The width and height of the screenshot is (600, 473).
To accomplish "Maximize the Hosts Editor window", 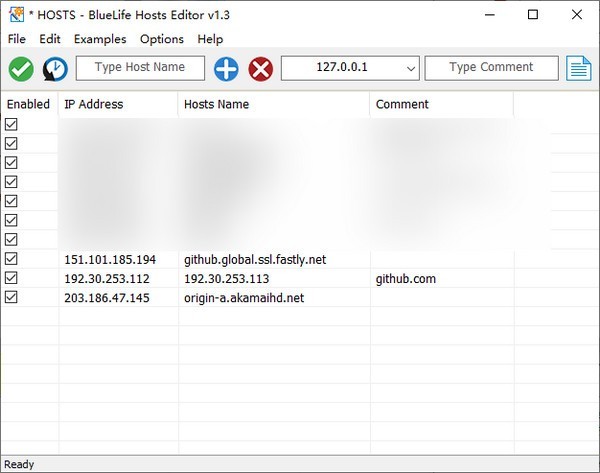I will pyautogui.click(x=533, y=15).
